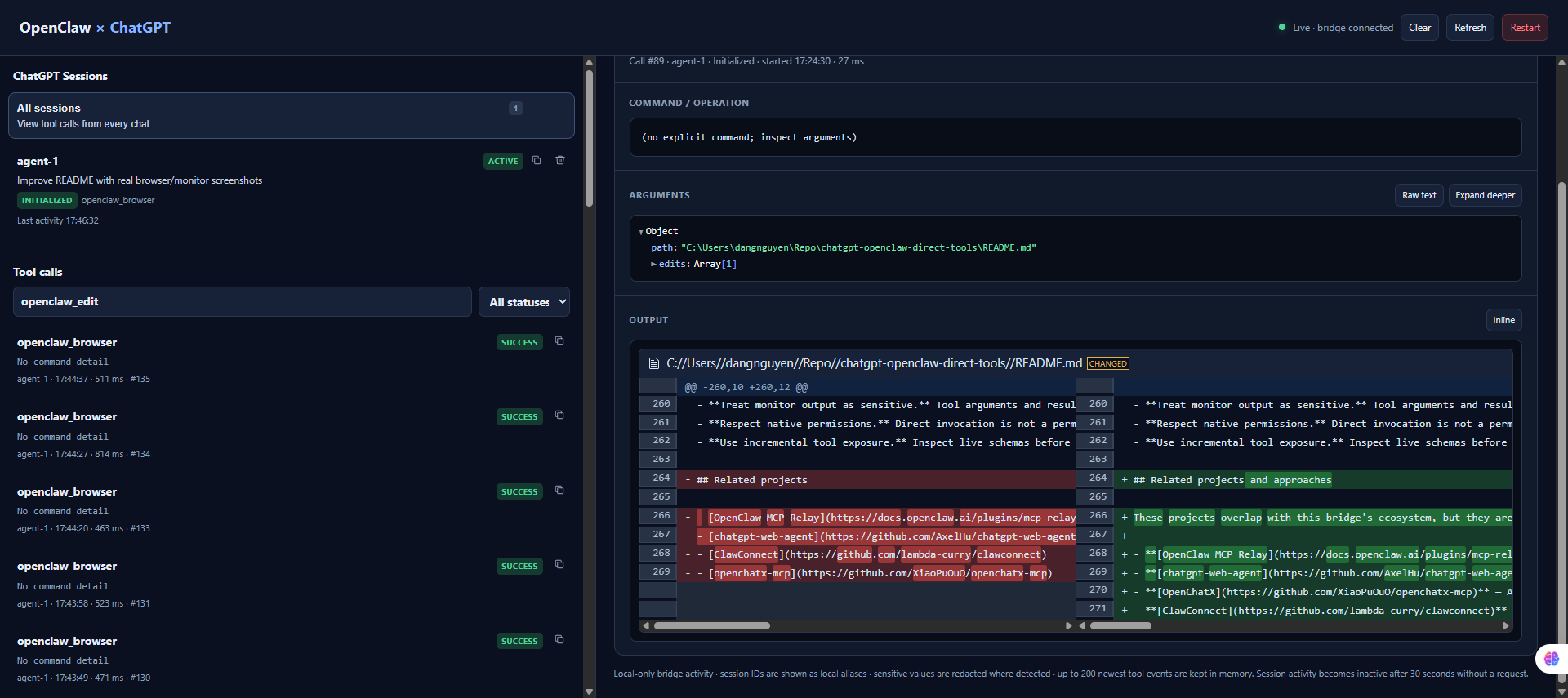
Task: Click right diff scroll-right arrow
Action: point(1506,626)
